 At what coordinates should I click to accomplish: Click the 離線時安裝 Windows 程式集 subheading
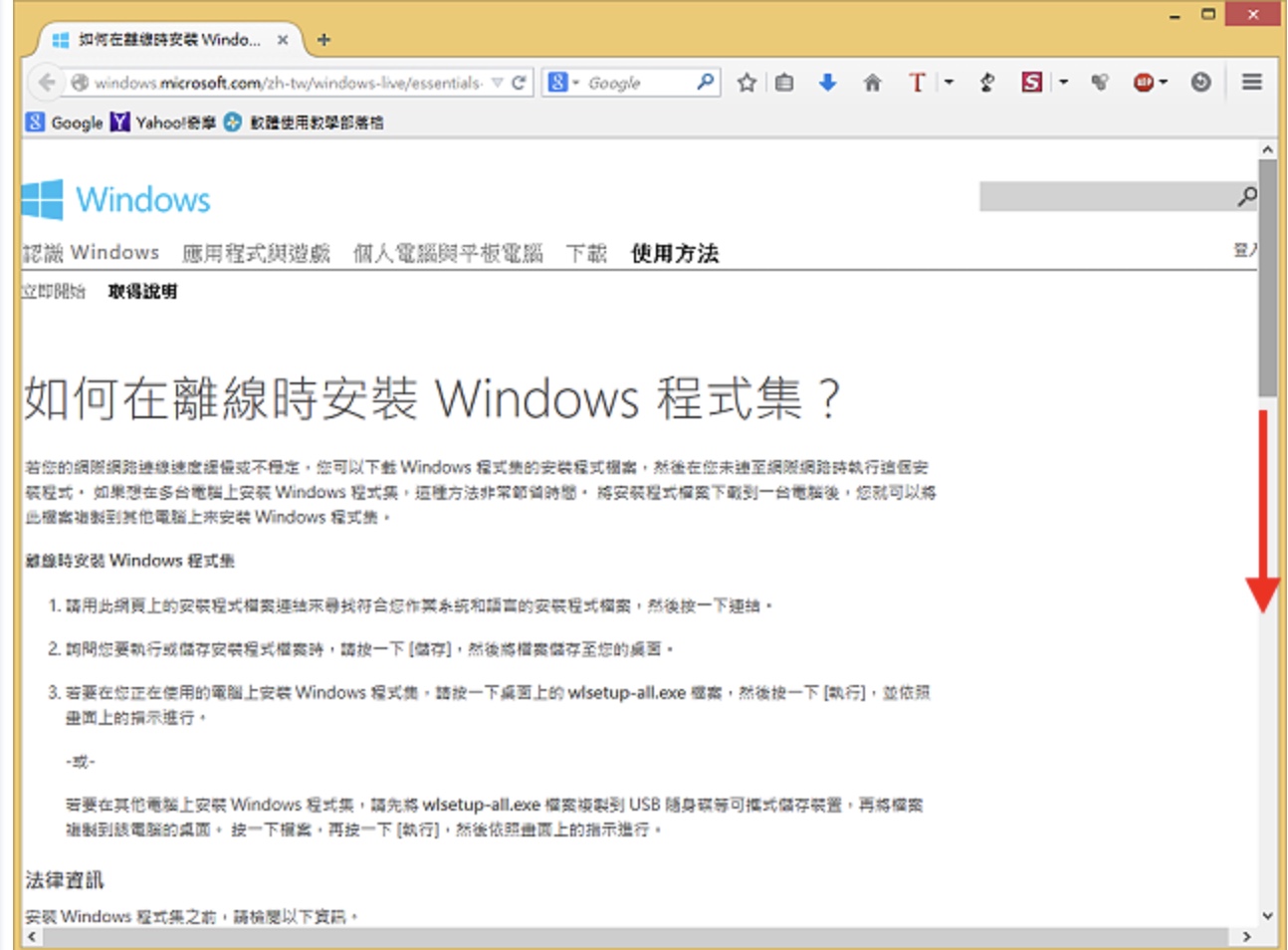click(130, 561)
